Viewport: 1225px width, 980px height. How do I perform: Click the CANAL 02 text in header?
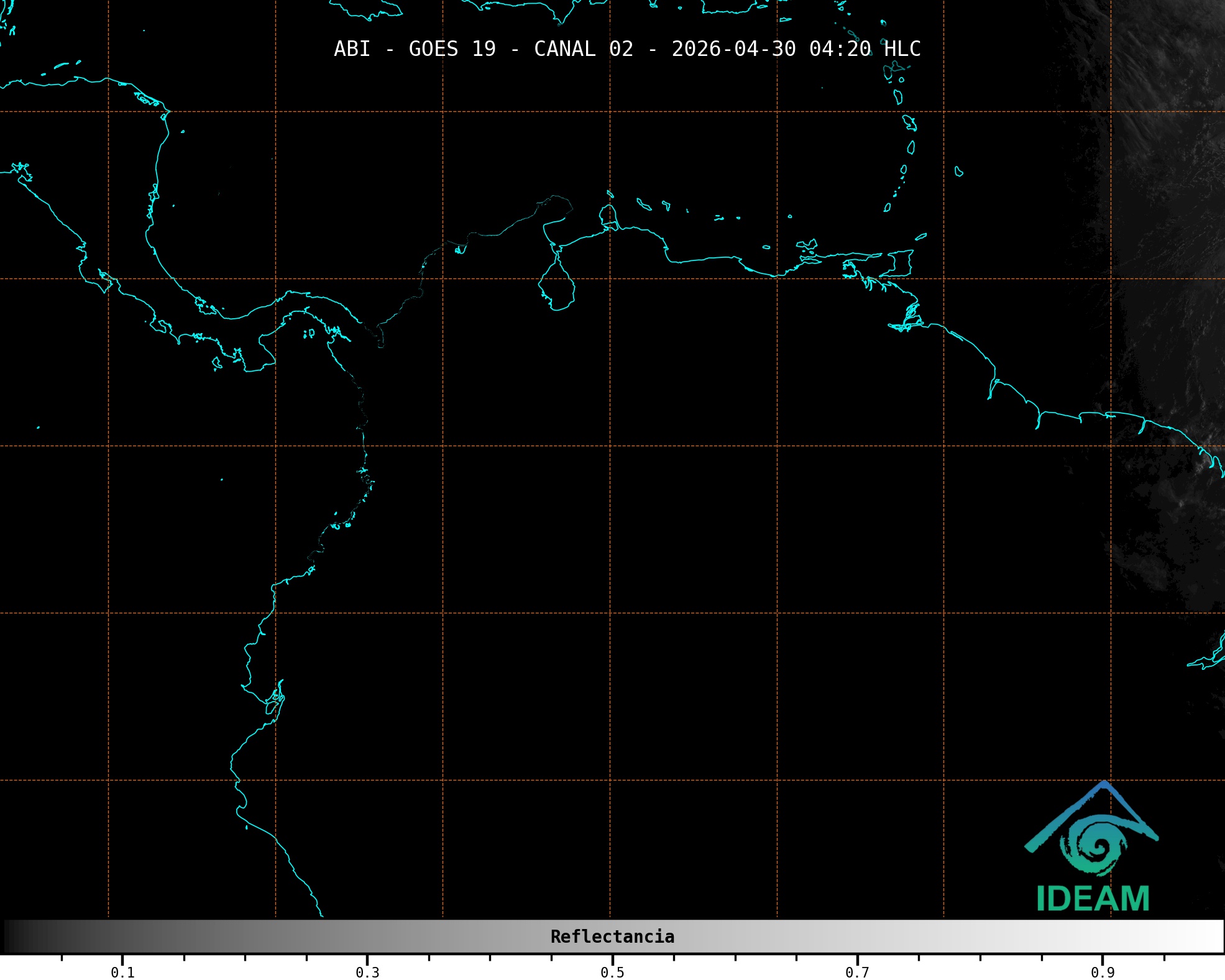(583, 49)
